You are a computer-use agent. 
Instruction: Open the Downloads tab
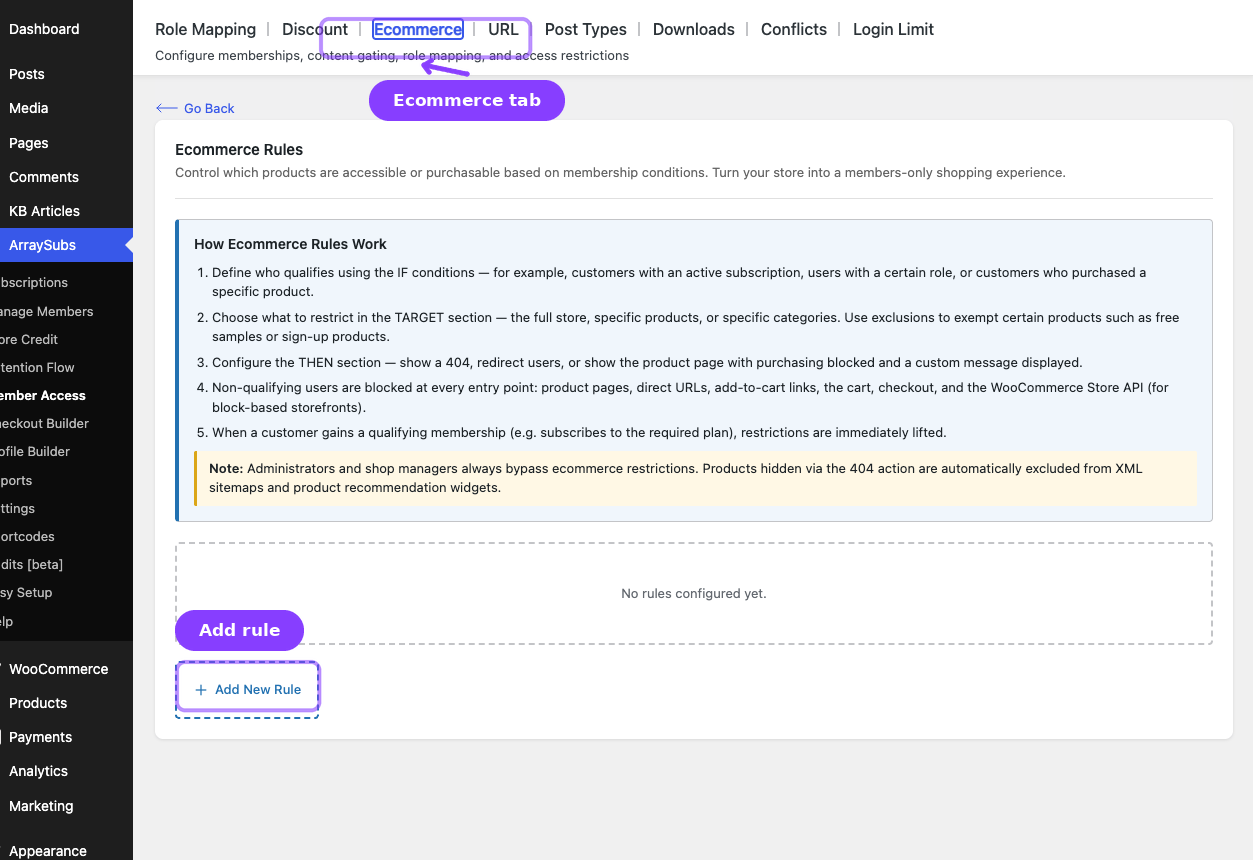[x=694, y=29]
